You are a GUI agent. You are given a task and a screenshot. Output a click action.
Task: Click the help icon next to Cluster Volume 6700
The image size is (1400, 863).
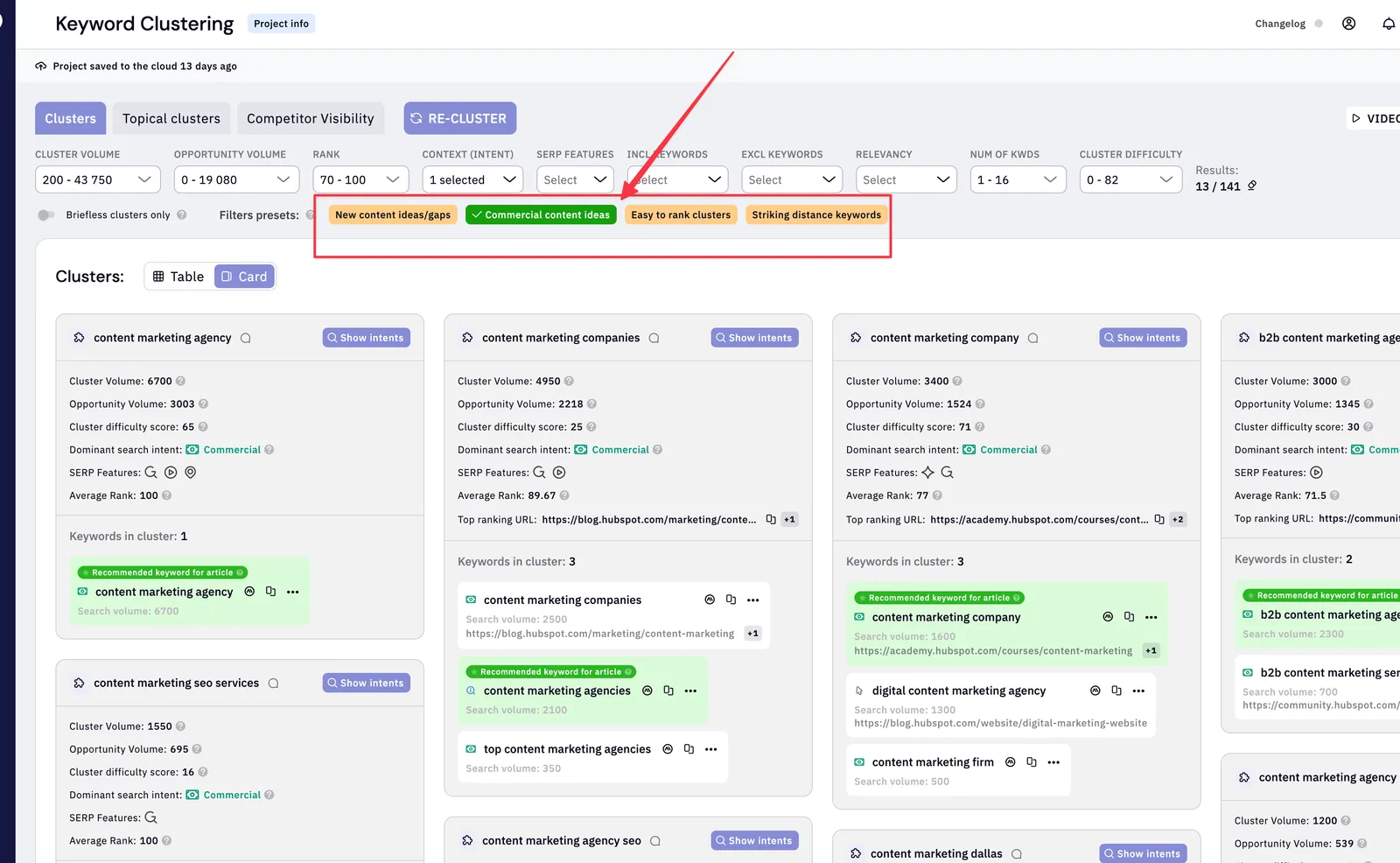pyautogui.click(x=180, y=381)
